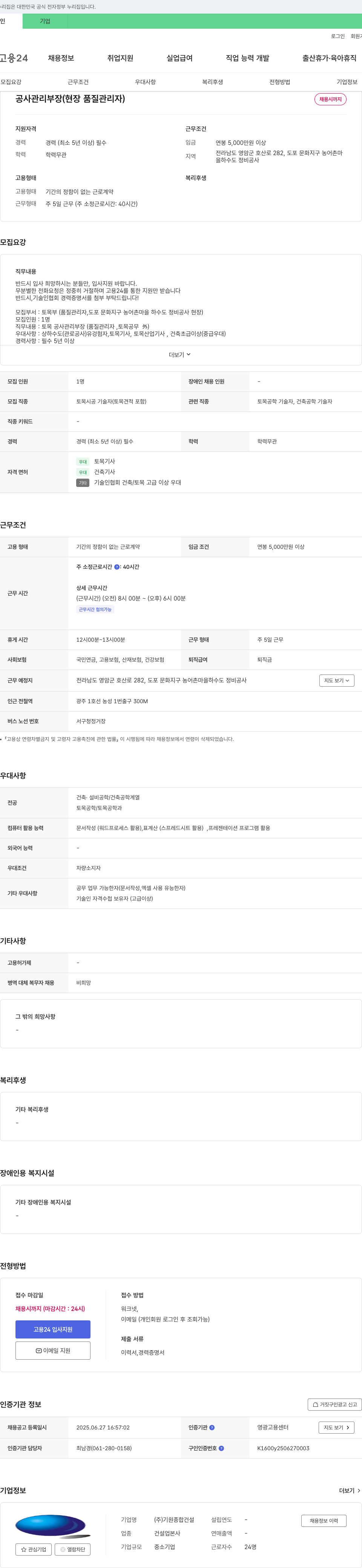Click the 더보기 link beside 기업정보
Viewport: 362px width, 1568px height.
(349, 1491)
